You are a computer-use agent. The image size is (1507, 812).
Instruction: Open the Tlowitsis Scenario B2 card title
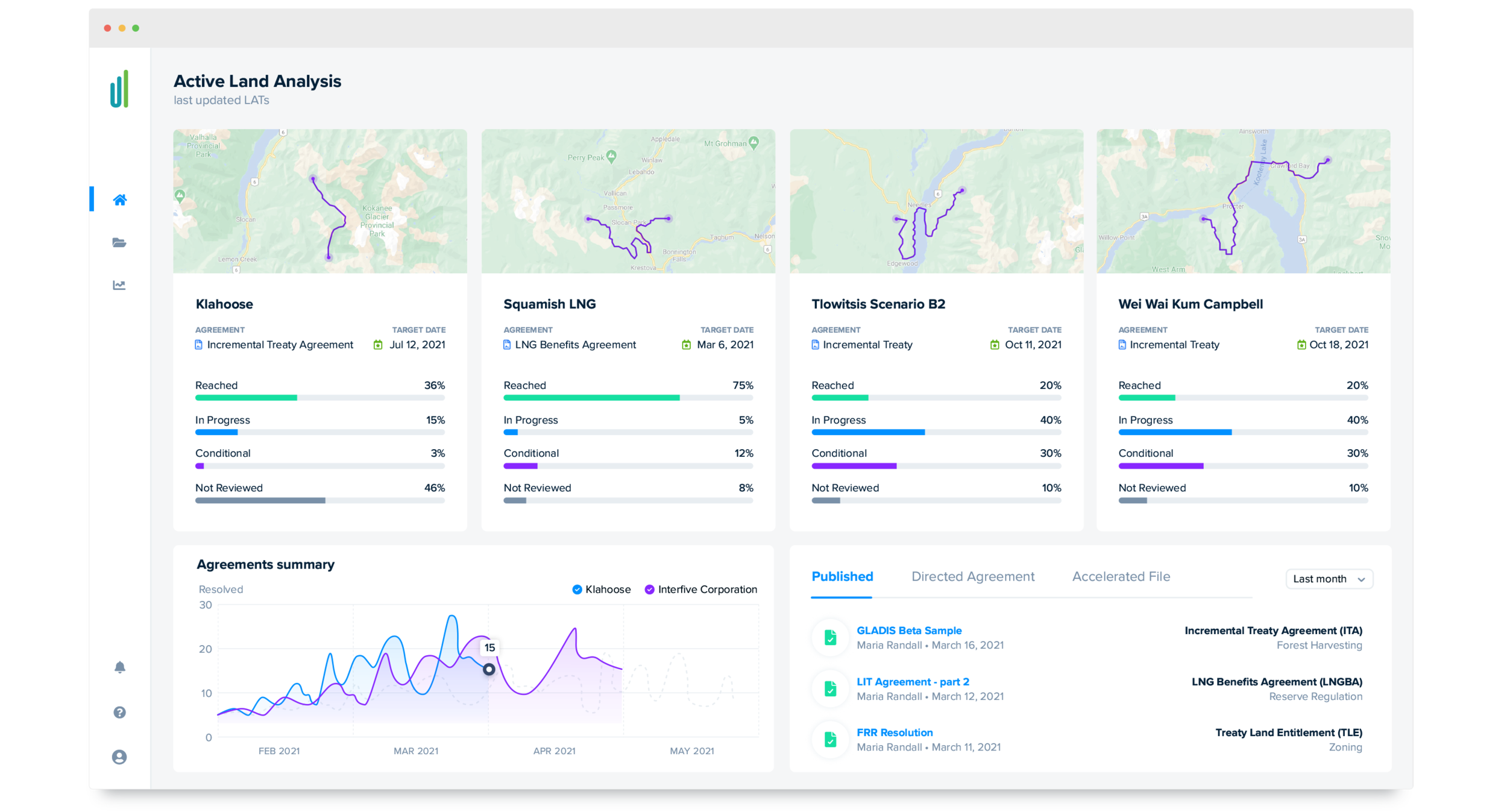[878, 304]
